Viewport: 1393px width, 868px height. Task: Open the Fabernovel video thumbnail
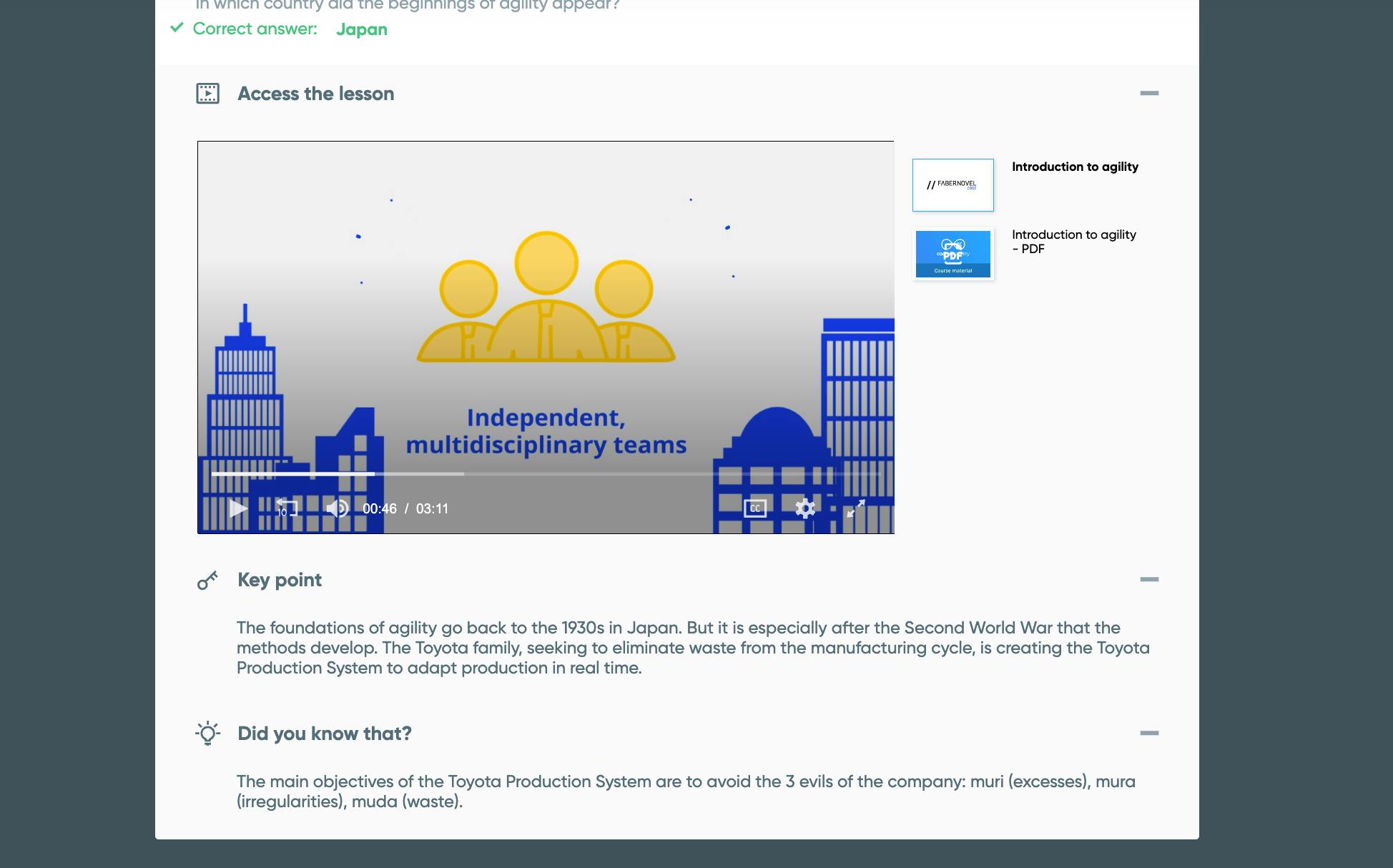click(953, 185)
